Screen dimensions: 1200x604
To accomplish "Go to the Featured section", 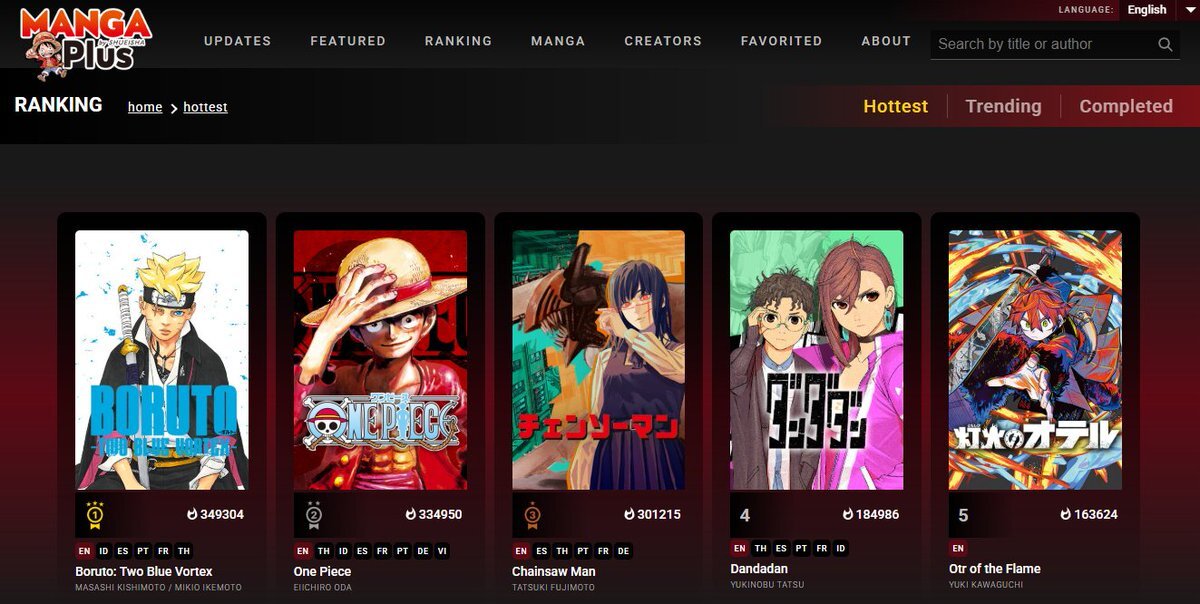I will [x=348, y=41].
